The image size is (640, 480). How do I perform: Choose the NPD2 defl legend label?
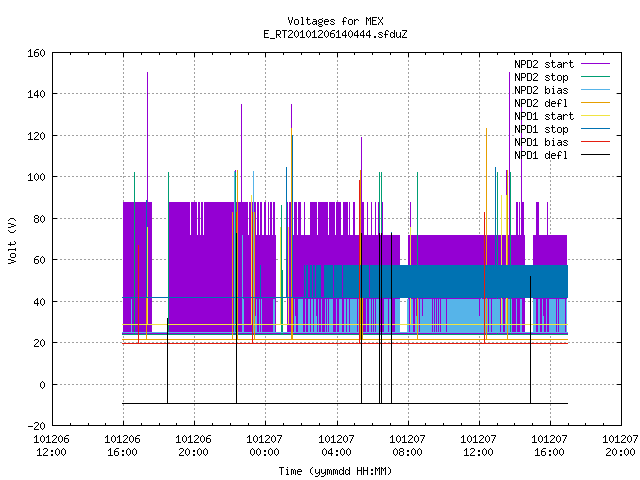tap(541, 103)
